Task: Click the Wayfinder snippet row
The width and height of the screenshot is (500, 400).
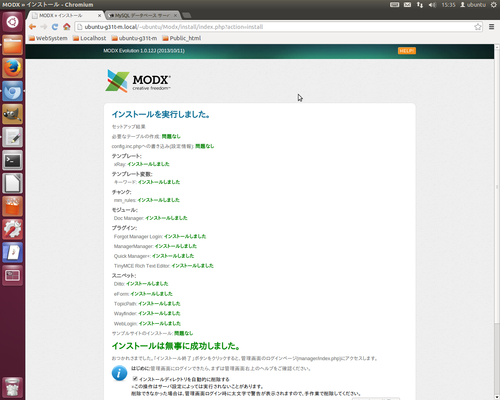Action: 147,313
